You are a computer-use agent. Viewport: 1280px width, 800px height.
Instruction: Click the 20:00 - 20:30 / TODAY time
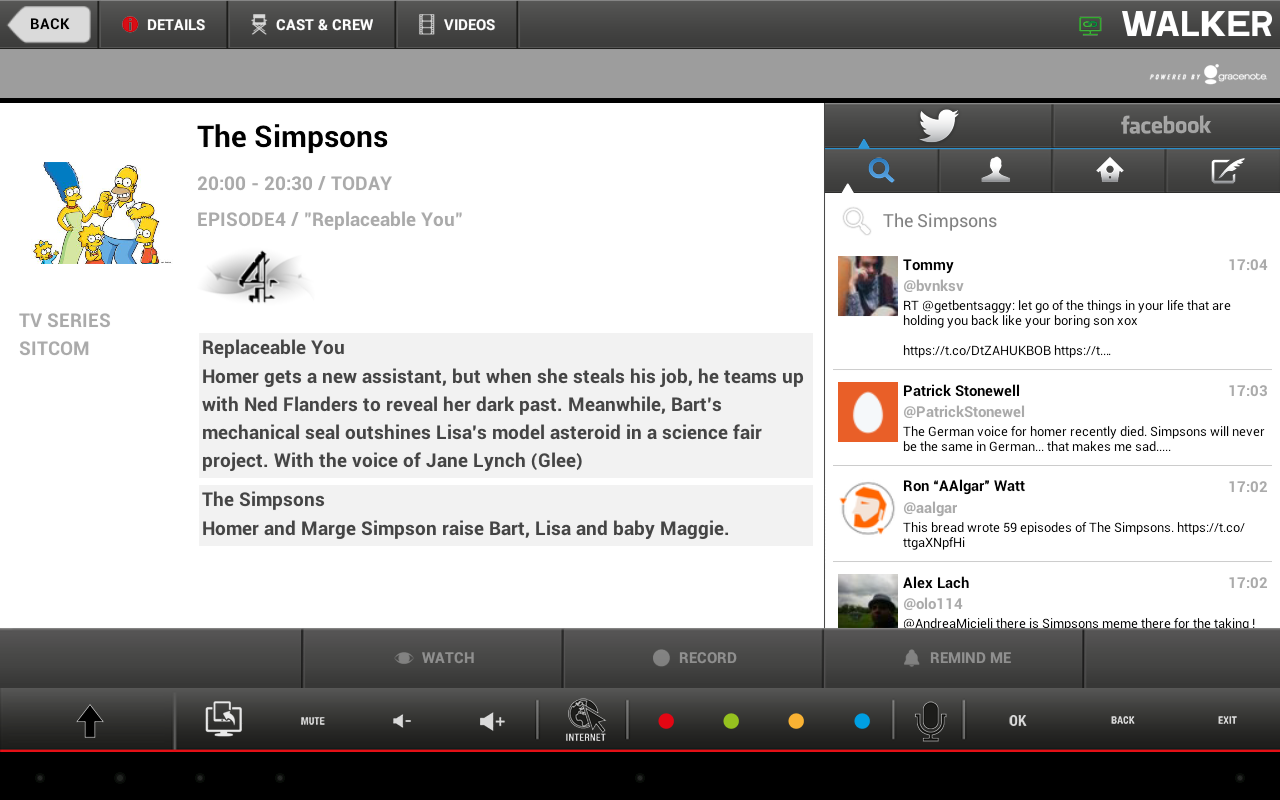point(294,184)
